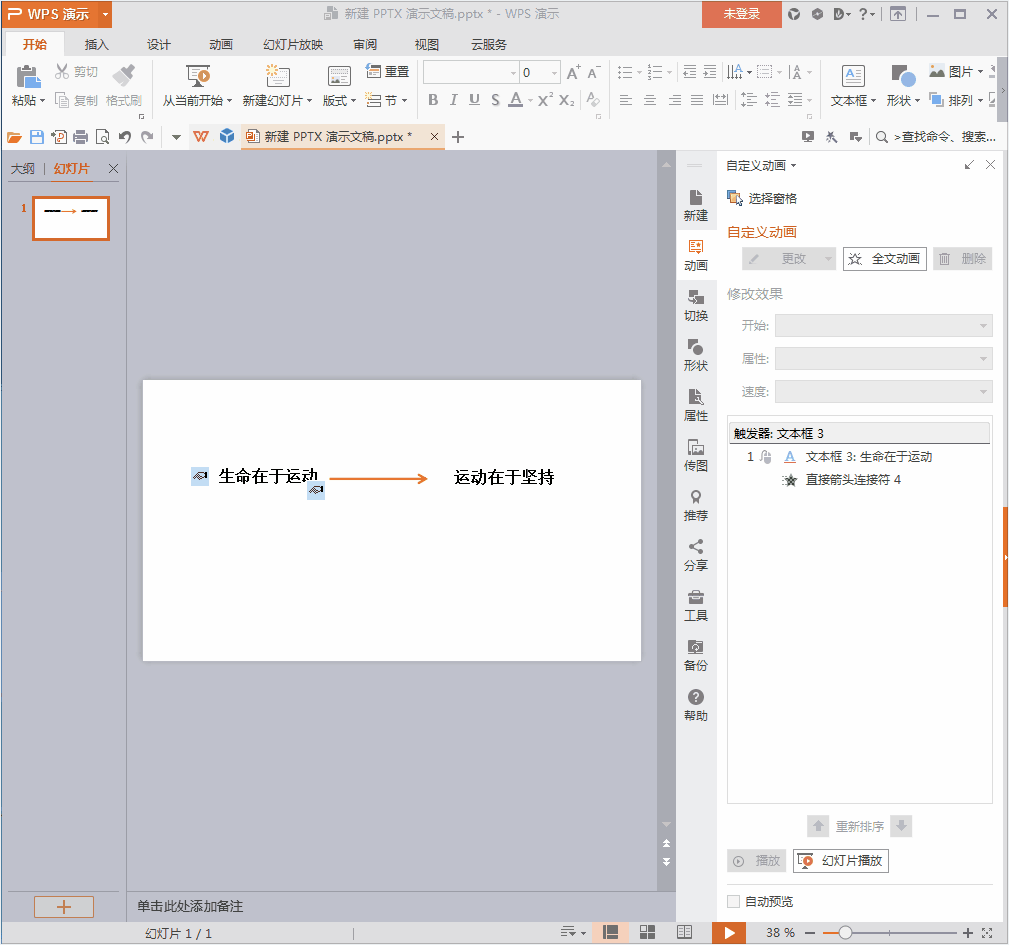
Task: Toggle italic formatting
Action: coord(454,100)
